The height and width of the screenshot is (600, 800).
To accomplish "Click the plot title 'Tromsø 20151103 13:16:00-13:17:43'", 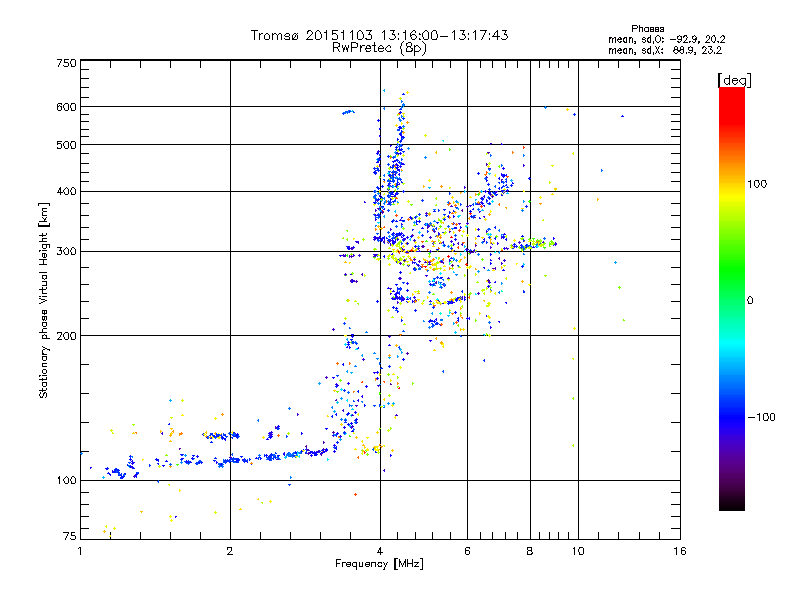I will pyautogui.click(x=379, y=35).
